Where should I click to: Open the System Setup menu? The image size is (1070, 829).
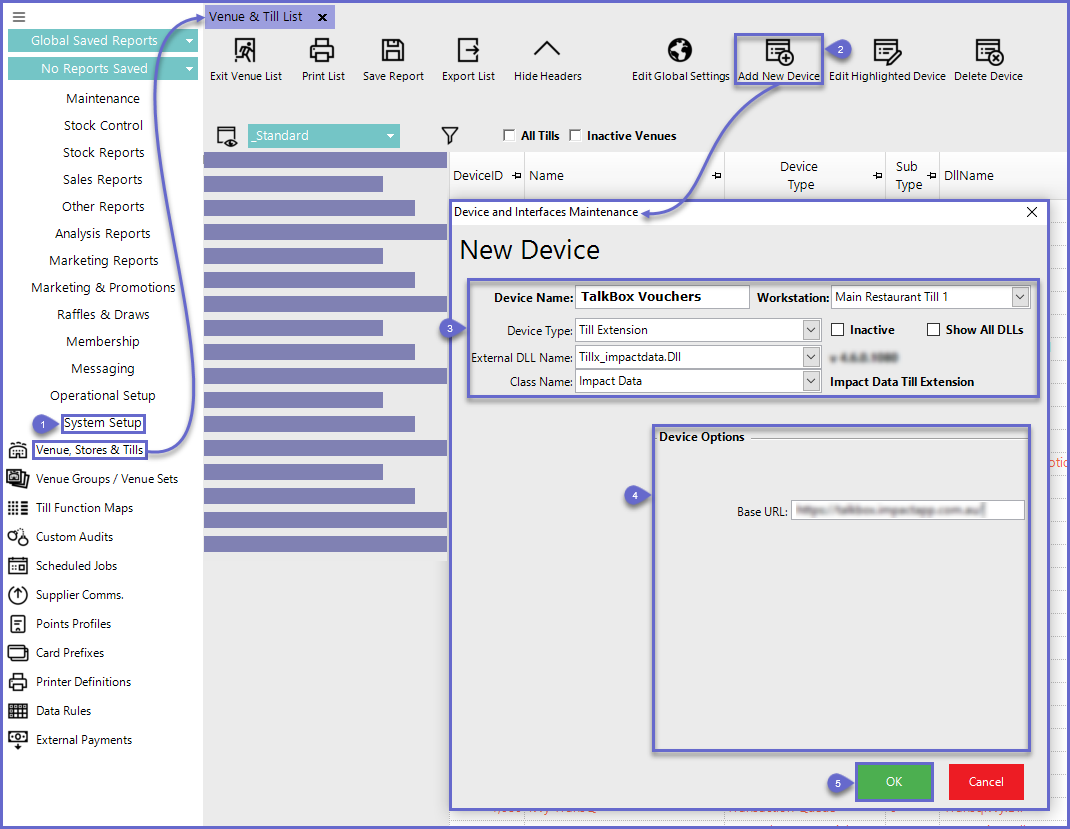103,423
